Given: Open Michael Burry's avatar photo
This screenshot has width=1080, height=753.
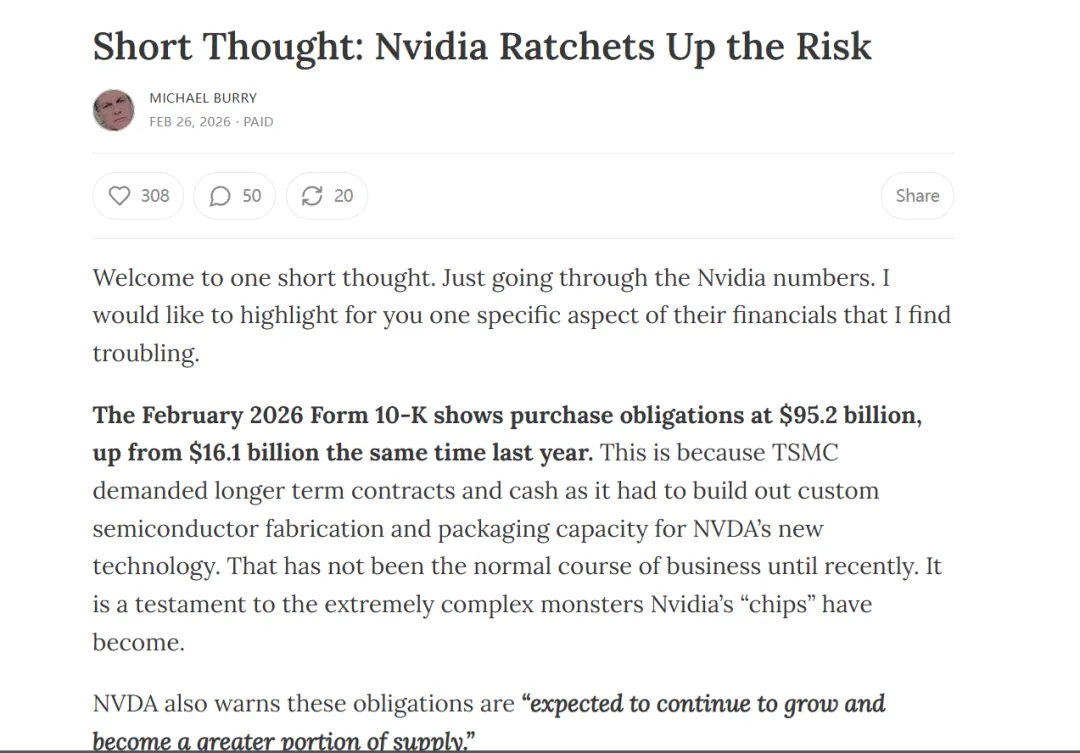Looking at the screenshot, I should pyautogui.click(x=114, y=110).
